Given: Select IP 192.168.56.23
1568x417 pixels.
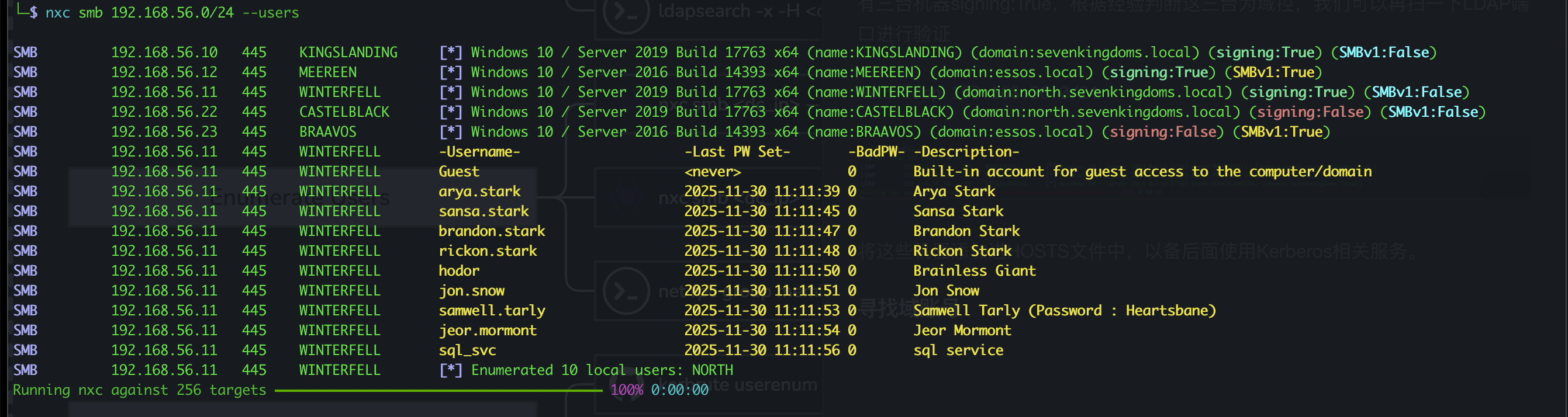Looking at the screenshot, I should (x=164, y=132).
